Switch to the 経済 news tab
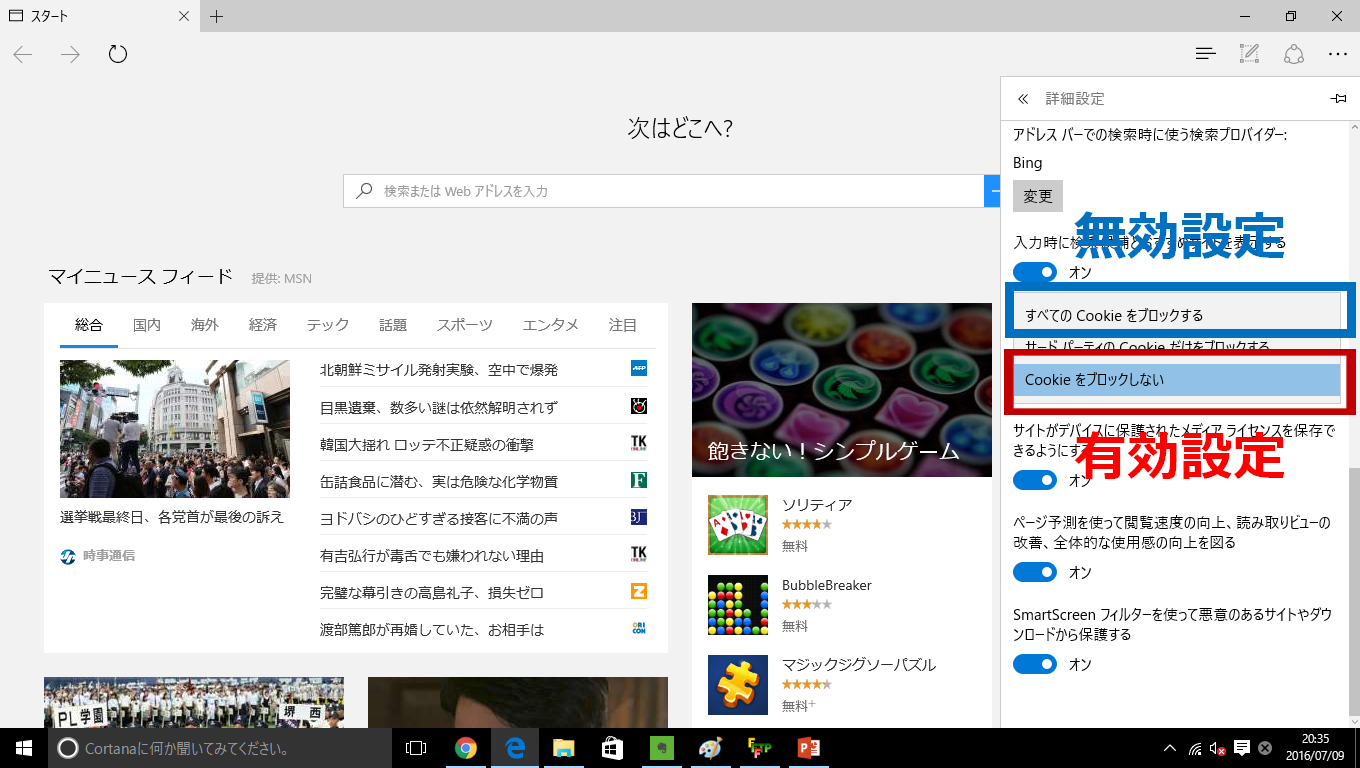 (x=263, y=325)
